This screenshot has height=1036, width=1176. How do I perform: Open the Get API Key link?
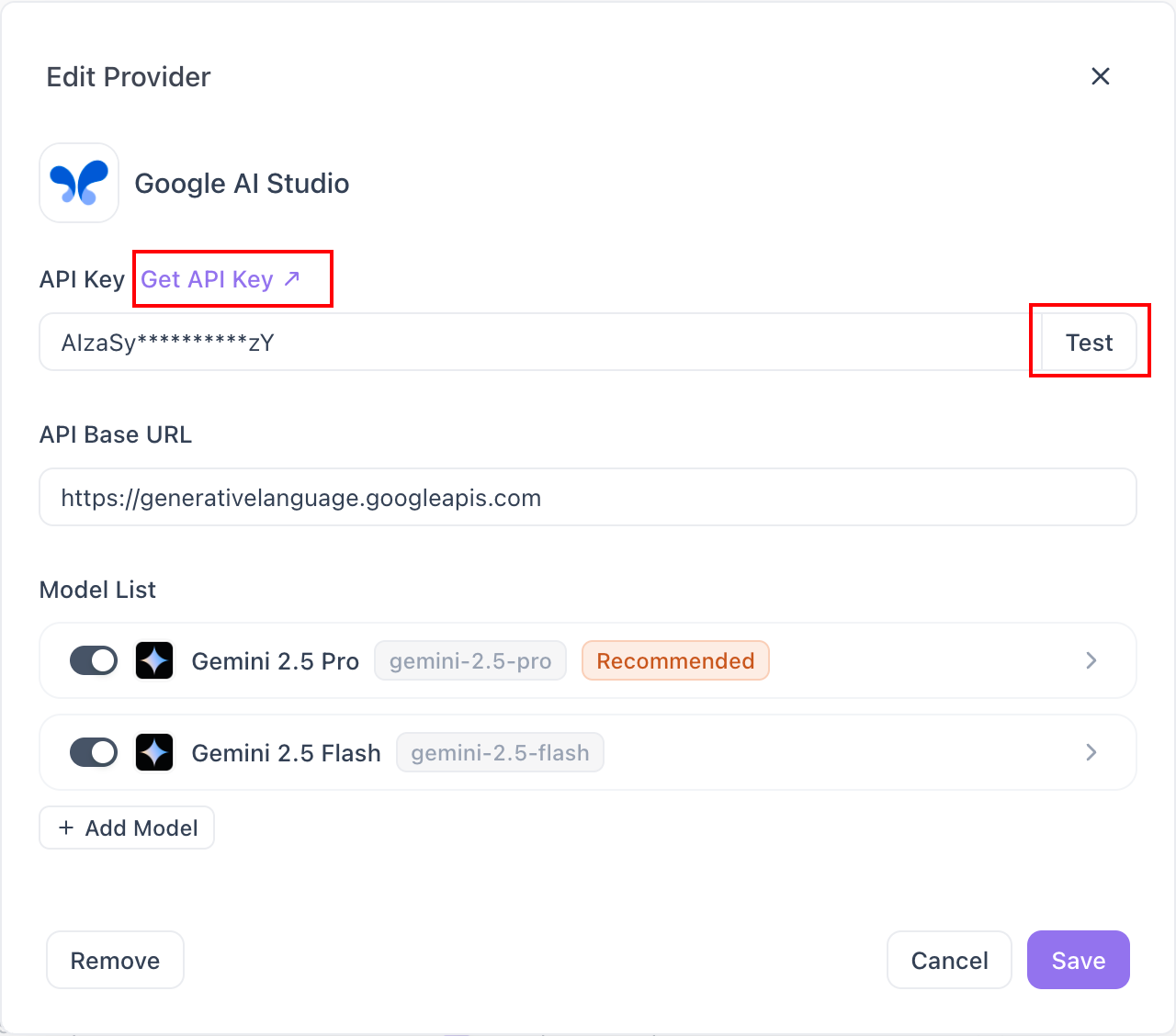pyautogui.click(x=207, y=279)
